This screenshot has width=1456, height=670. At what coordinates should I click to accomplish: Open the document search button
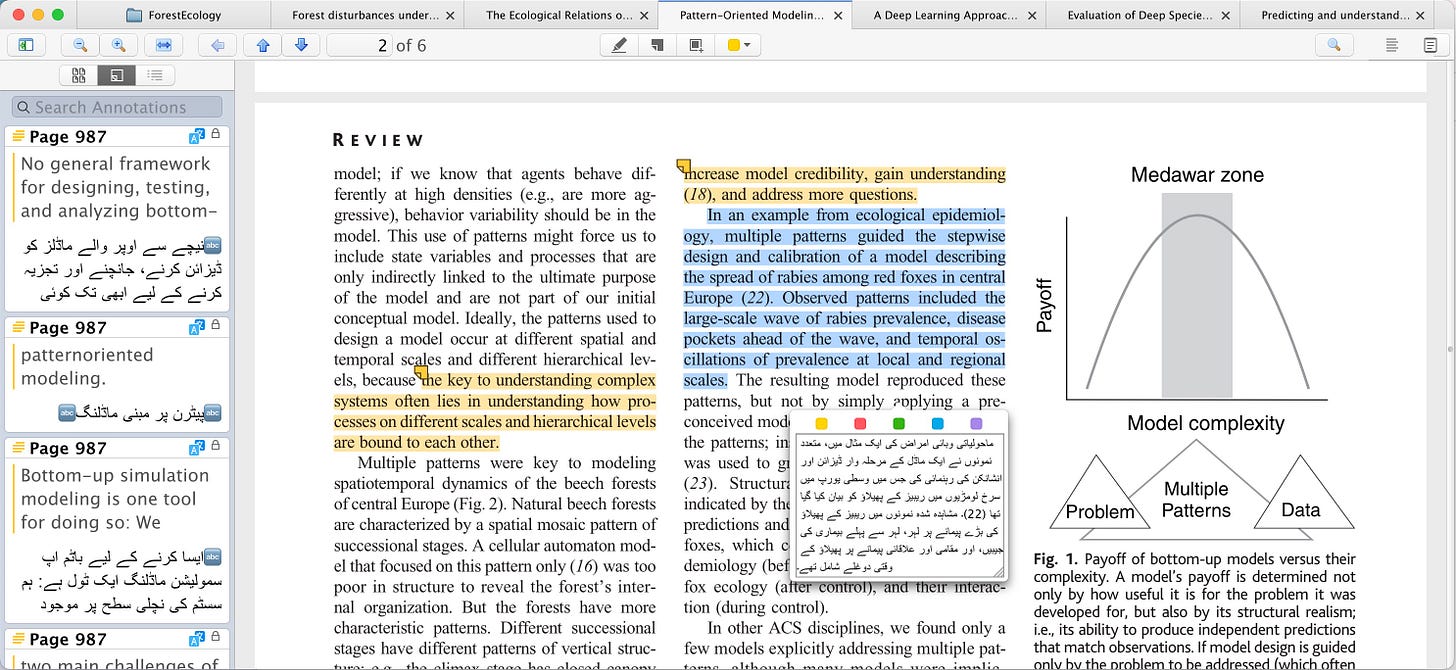[1334, 45]
